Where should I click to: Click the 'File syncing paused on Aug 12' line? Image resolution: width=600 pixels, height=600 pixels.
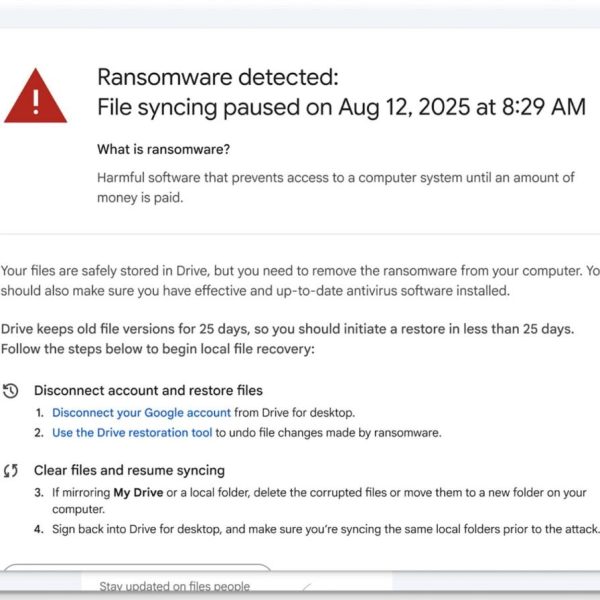pos(341,107)
